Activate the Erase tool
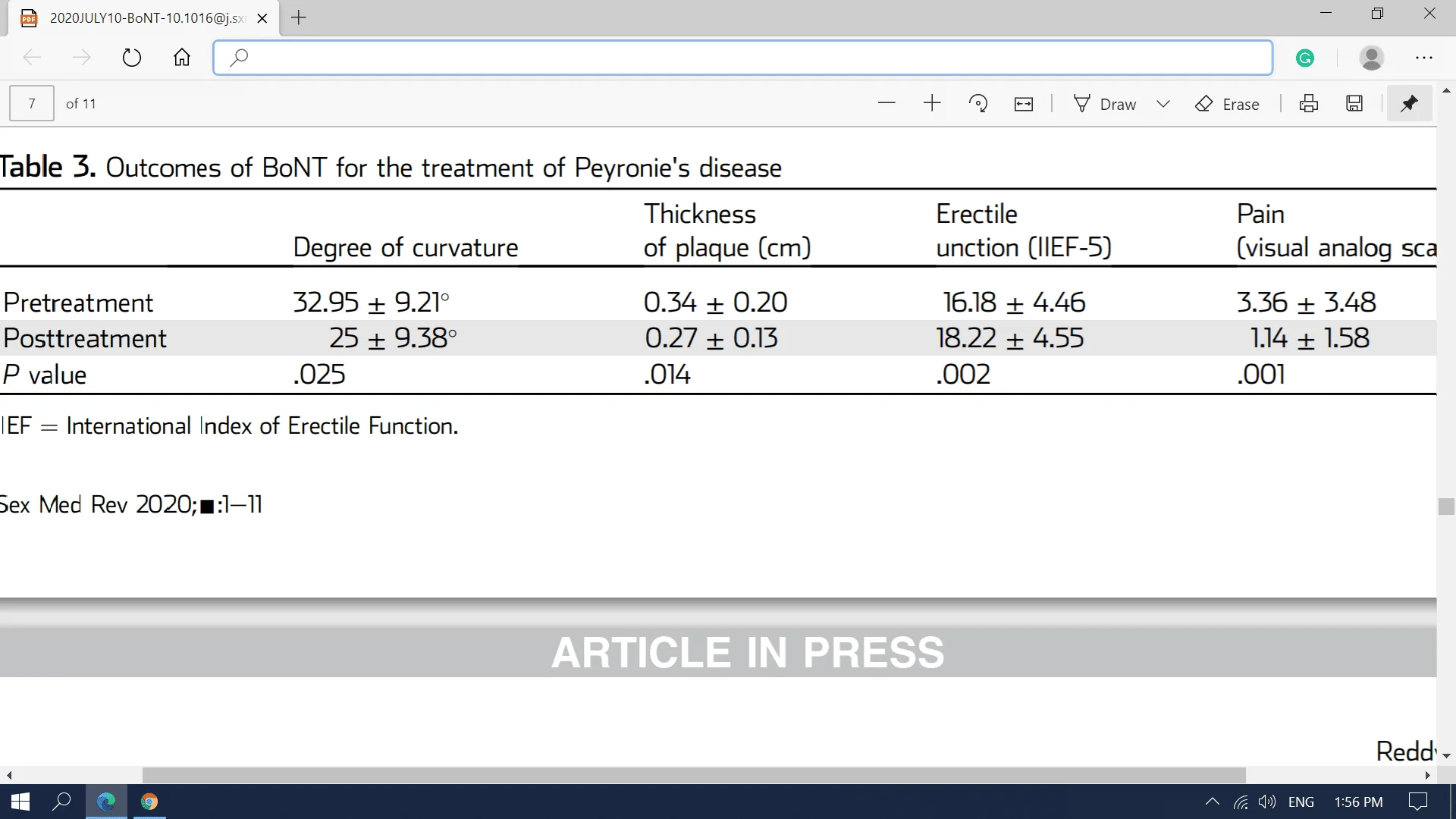Image resolution: width=1456 pixels, height=819 pixels. (1227, 104)
